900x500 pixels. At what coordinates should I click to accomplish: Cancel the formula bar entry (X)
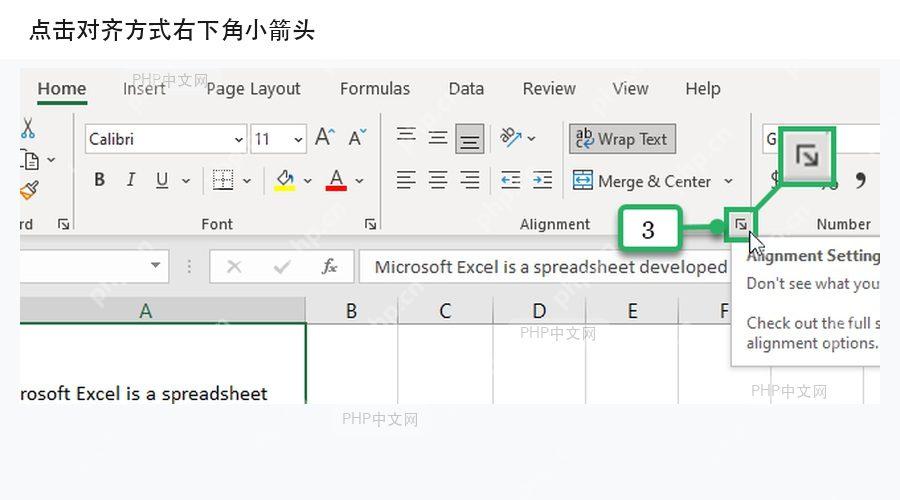tap(234, 266)
